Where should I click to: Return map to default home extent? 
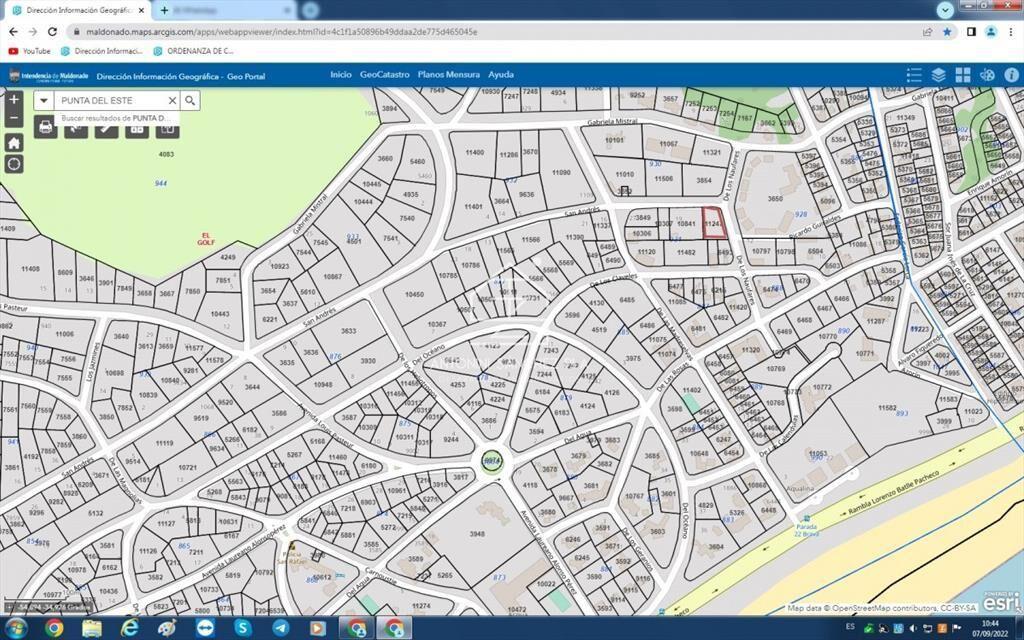pyautogui.click(x=14, y=142)
